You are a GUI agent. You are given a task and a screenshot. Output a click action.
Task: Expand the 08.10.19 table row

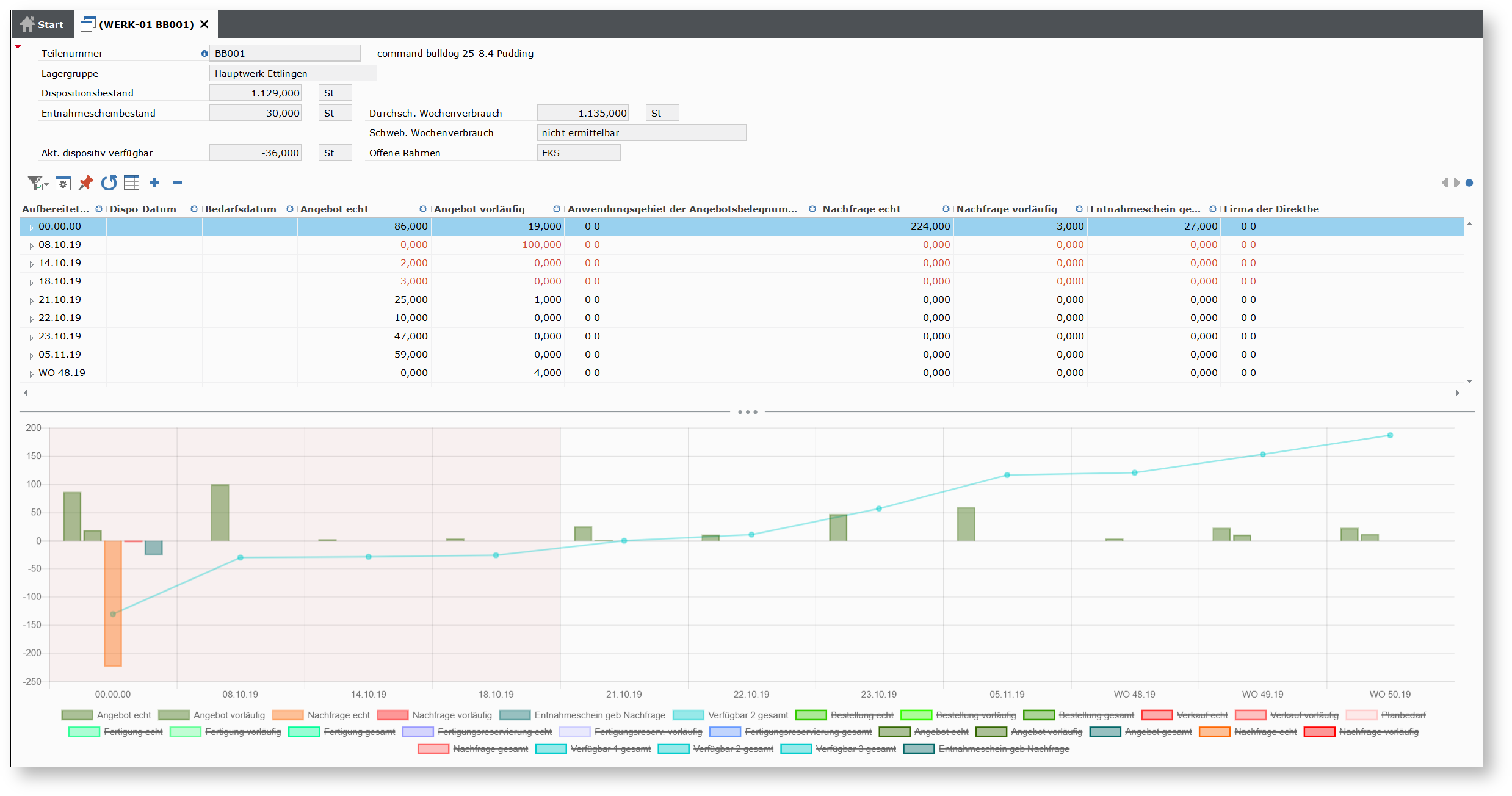(31, 245)
